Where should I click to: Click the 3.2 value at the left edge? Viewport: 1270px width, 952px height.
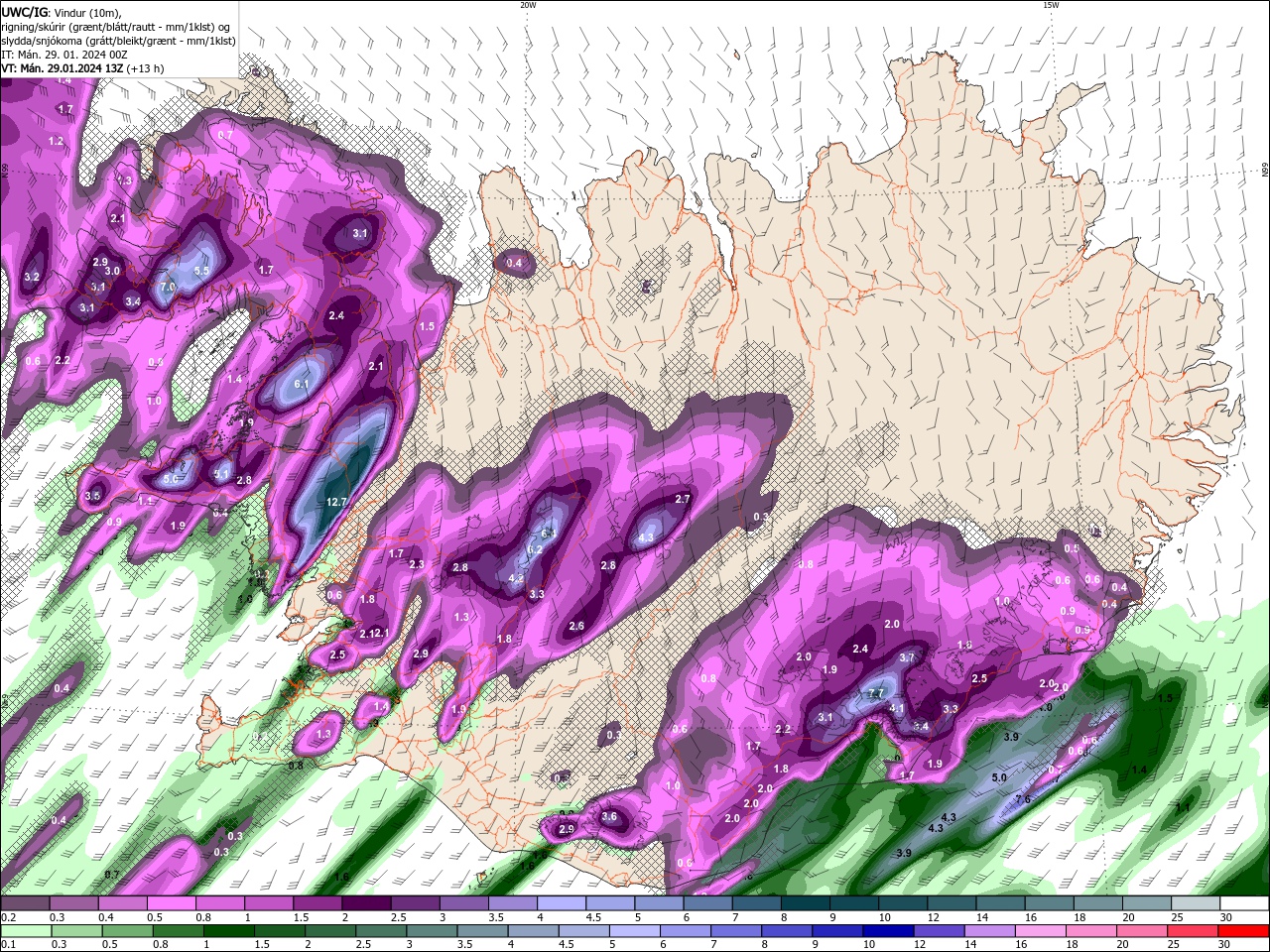point(32,277)
